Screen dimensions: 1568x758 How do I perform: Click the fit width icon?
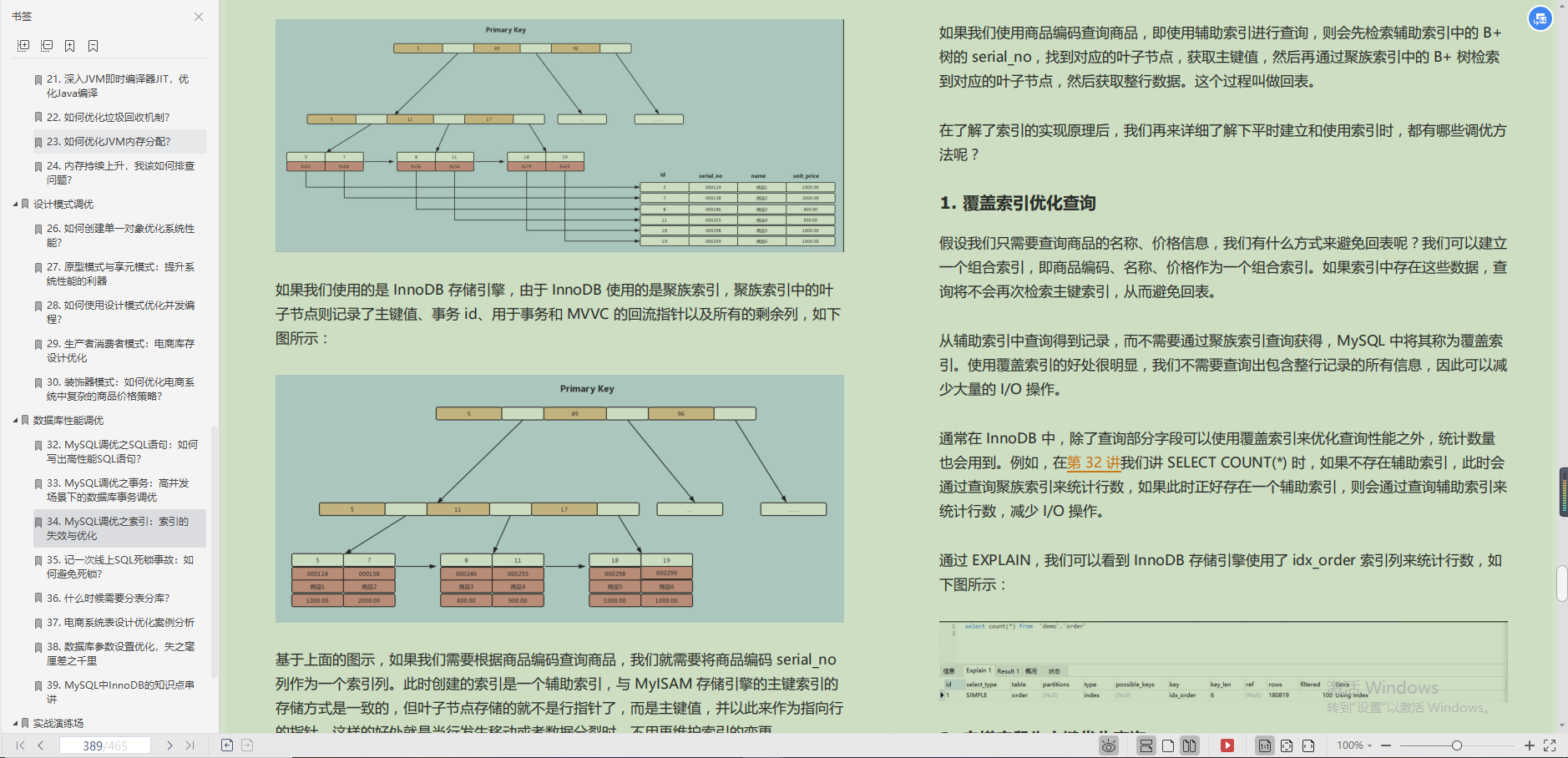click(x=1308, y=745)
